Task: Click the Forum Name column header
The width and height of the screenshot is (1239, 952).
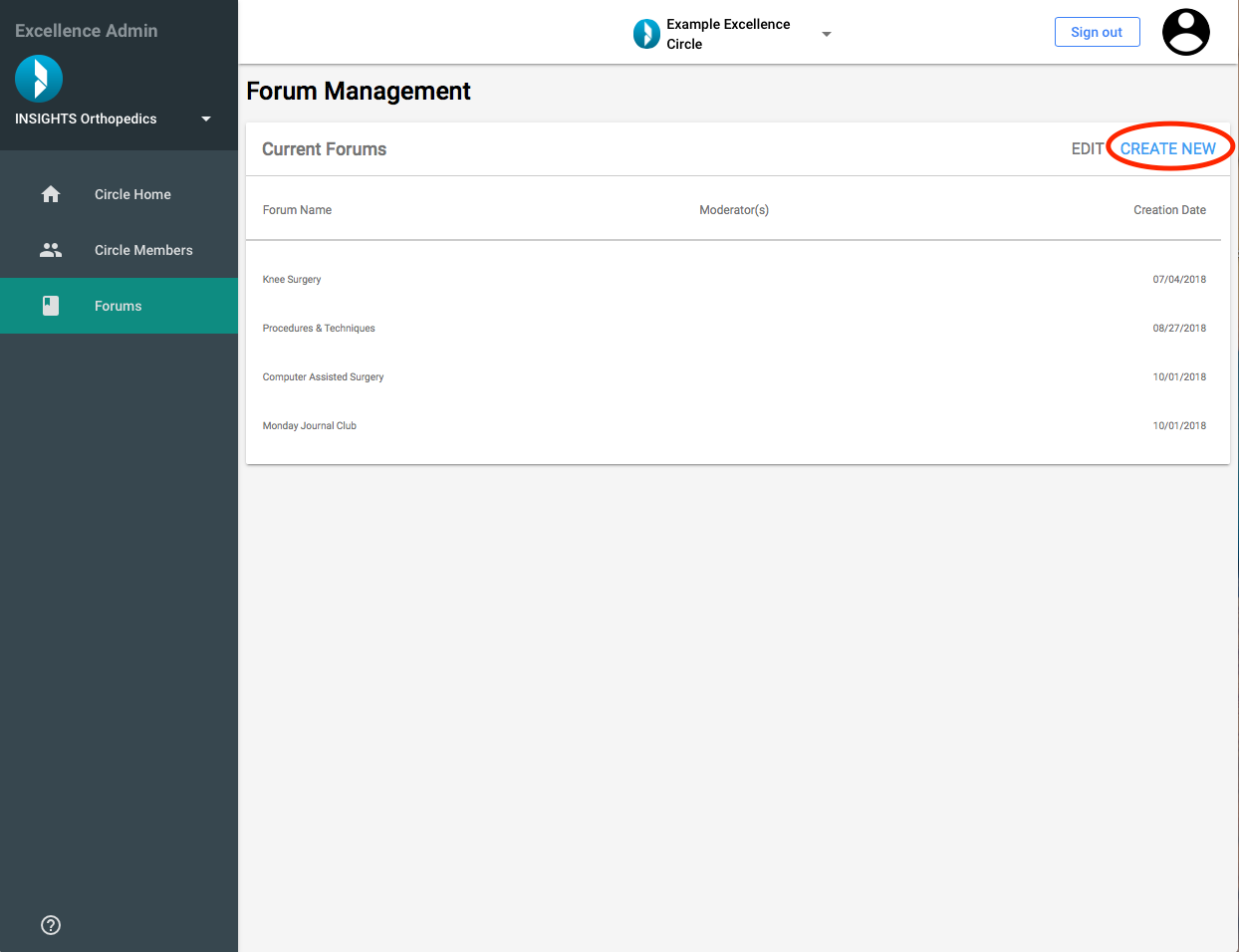Action: pyautogui.click(x=297, y=210)
